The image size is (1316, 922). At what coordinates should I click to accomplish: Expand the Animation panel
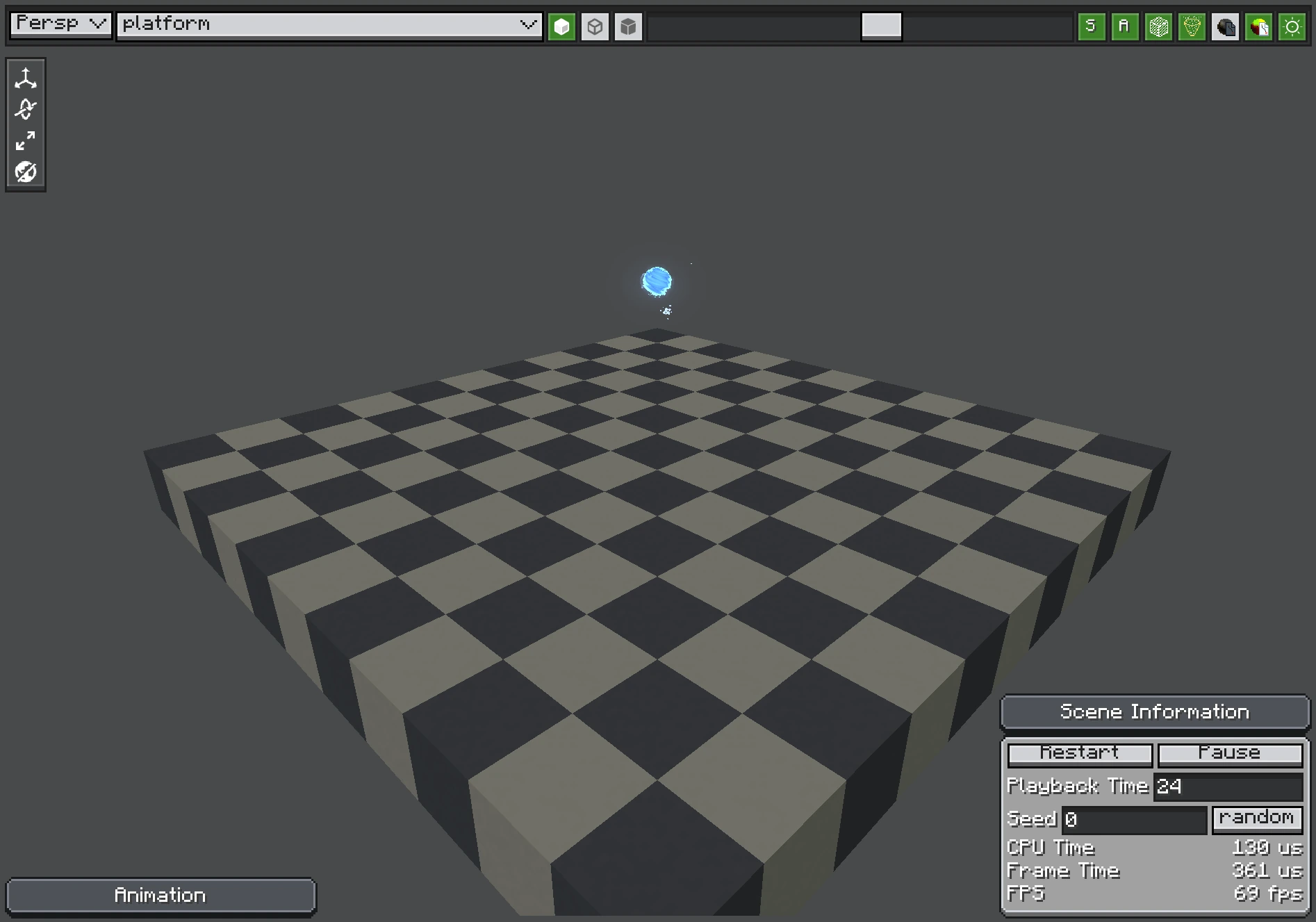[161, 896]
